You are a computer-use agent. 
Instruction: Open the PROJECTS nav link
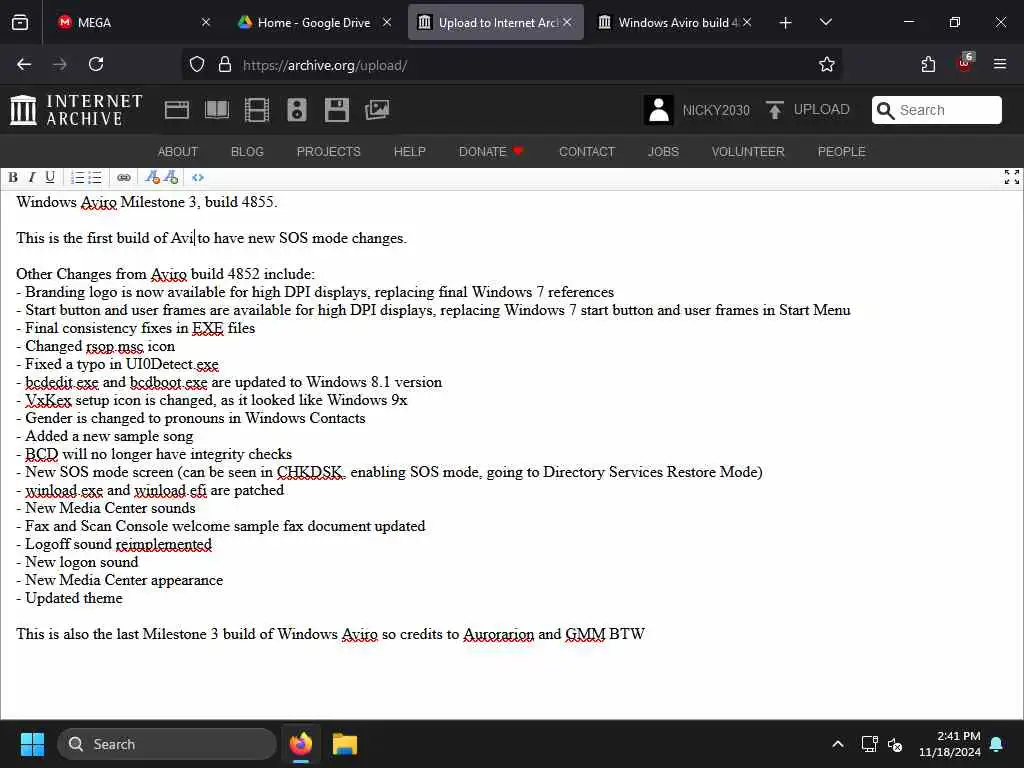click(x=328, y=152)
